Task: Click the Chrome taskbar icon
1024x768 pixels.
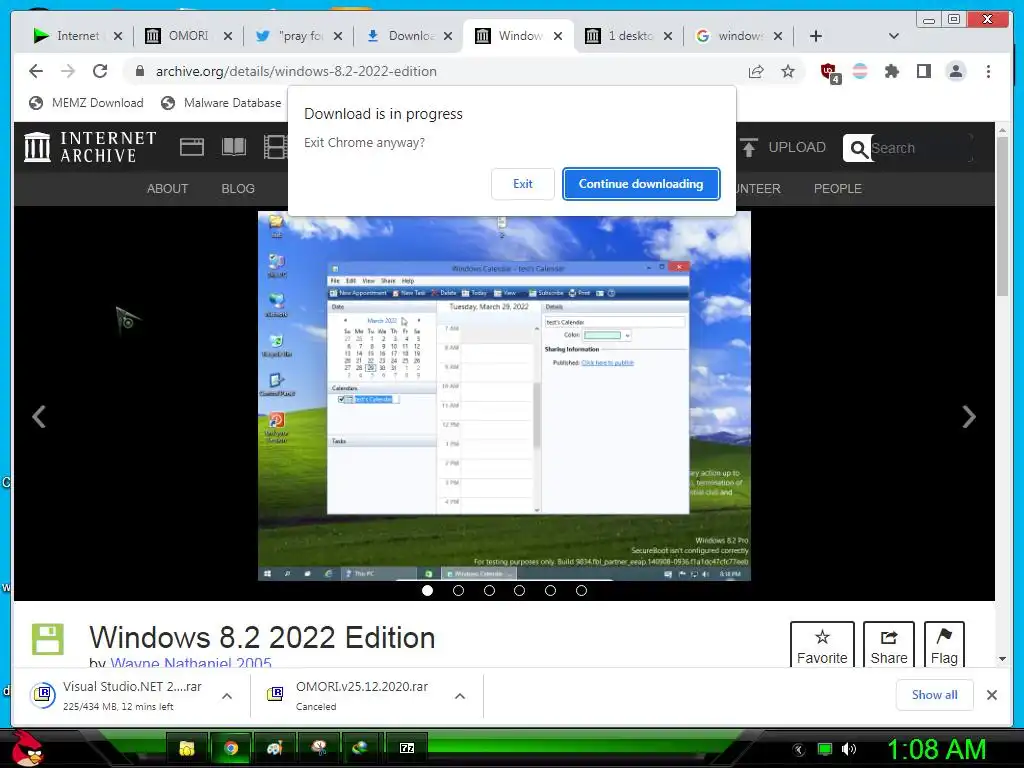Action: tap(231, 748)
